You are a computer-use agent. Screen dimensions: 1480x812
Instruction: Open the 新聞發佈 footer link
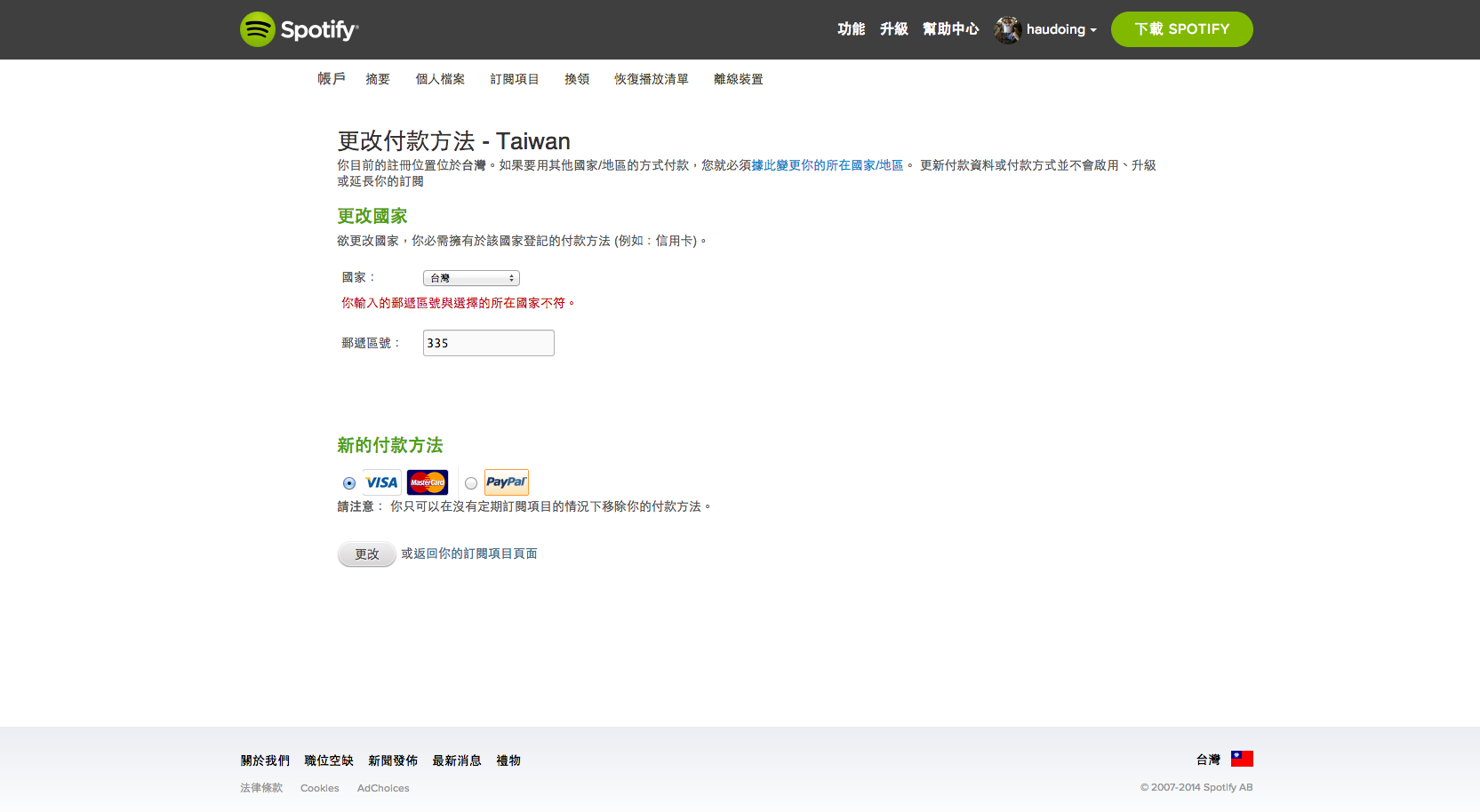[393, 760]
